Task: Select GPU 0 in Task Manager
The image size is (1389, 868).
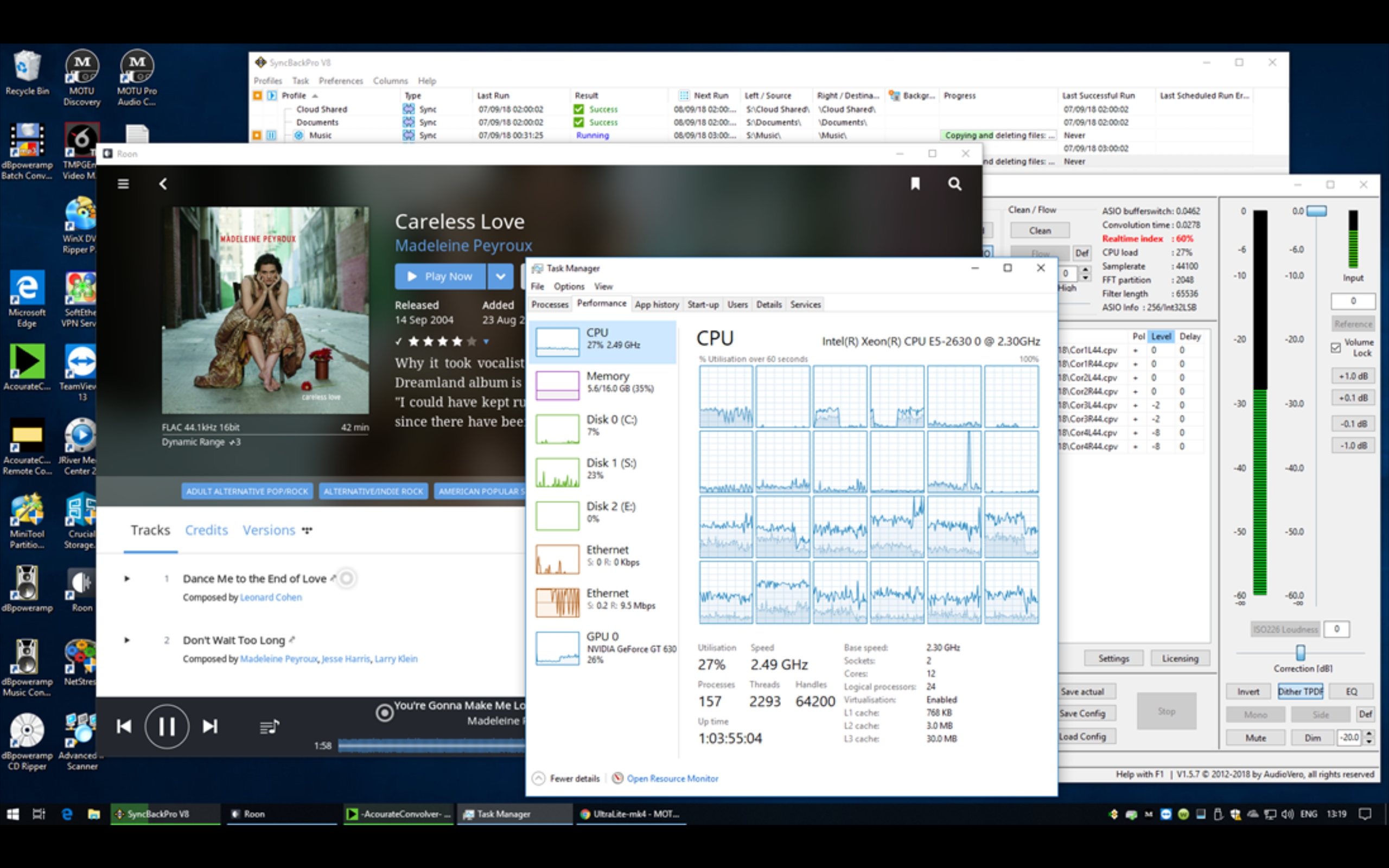Action: (603, 648)
